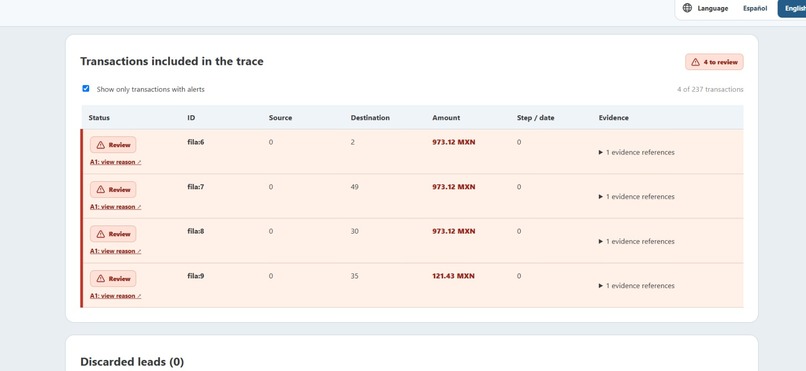806x371 pixels.
Task: Click warning triangle in fila:7 Review badge
Action: click(101, 190)
